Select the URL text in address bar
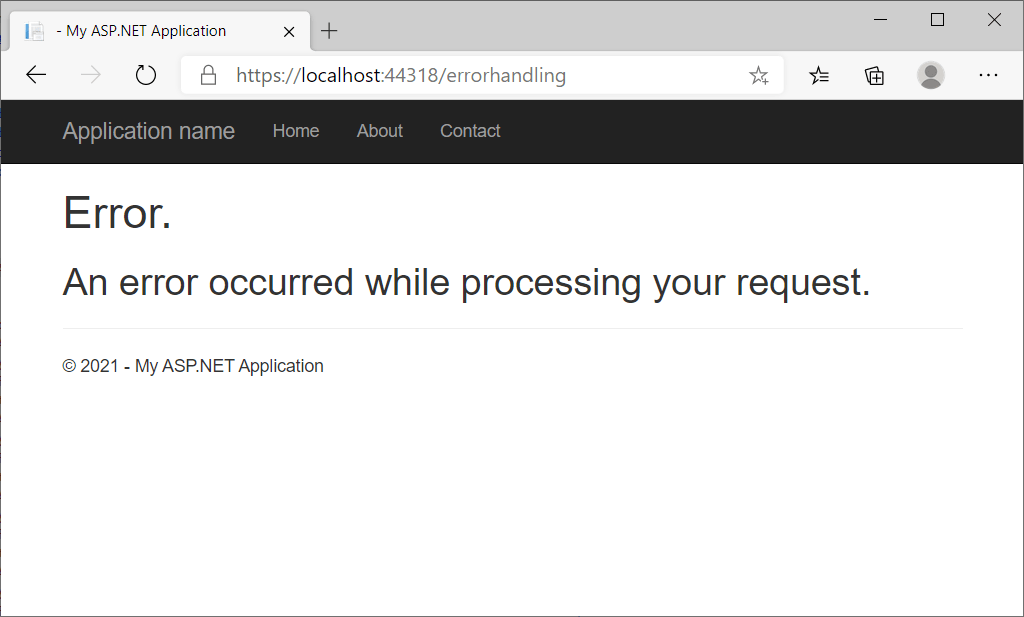This screenshot has width=1024, height=617. pyautogui.click(x=400, y=74)
